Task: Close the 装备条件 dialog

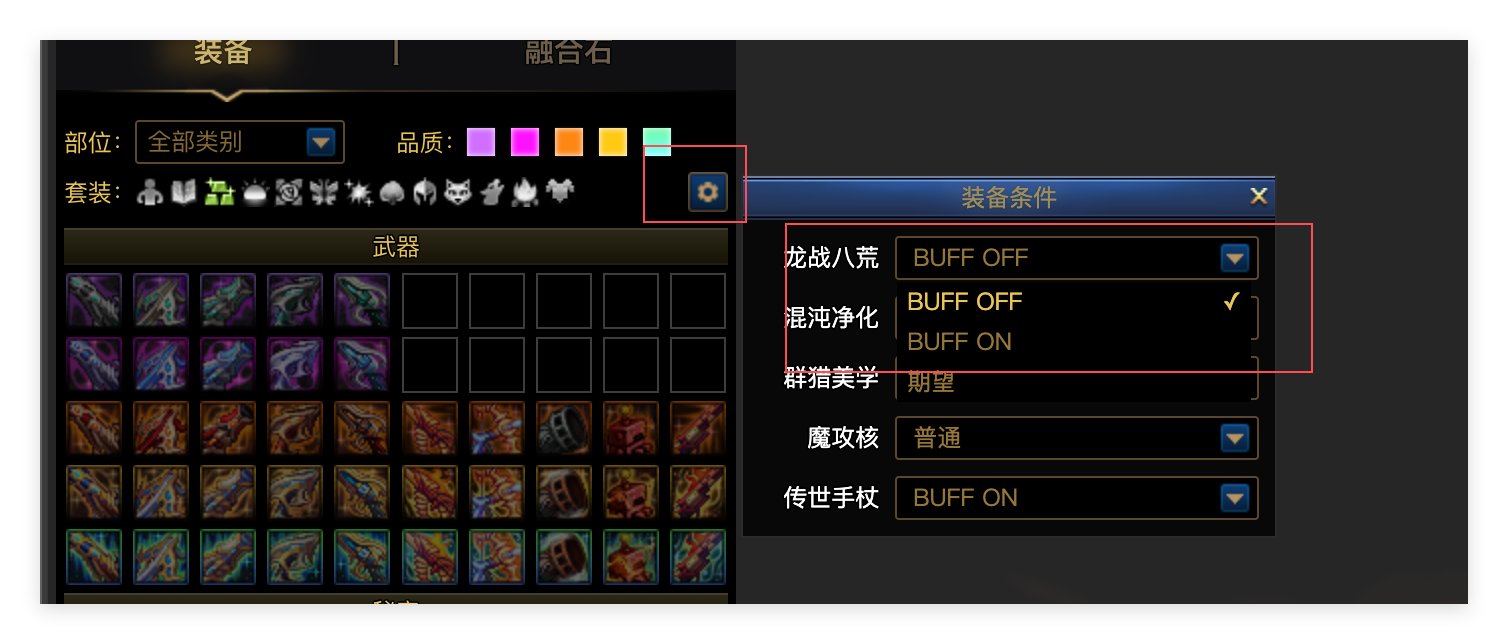Action: coord(1259,196)
